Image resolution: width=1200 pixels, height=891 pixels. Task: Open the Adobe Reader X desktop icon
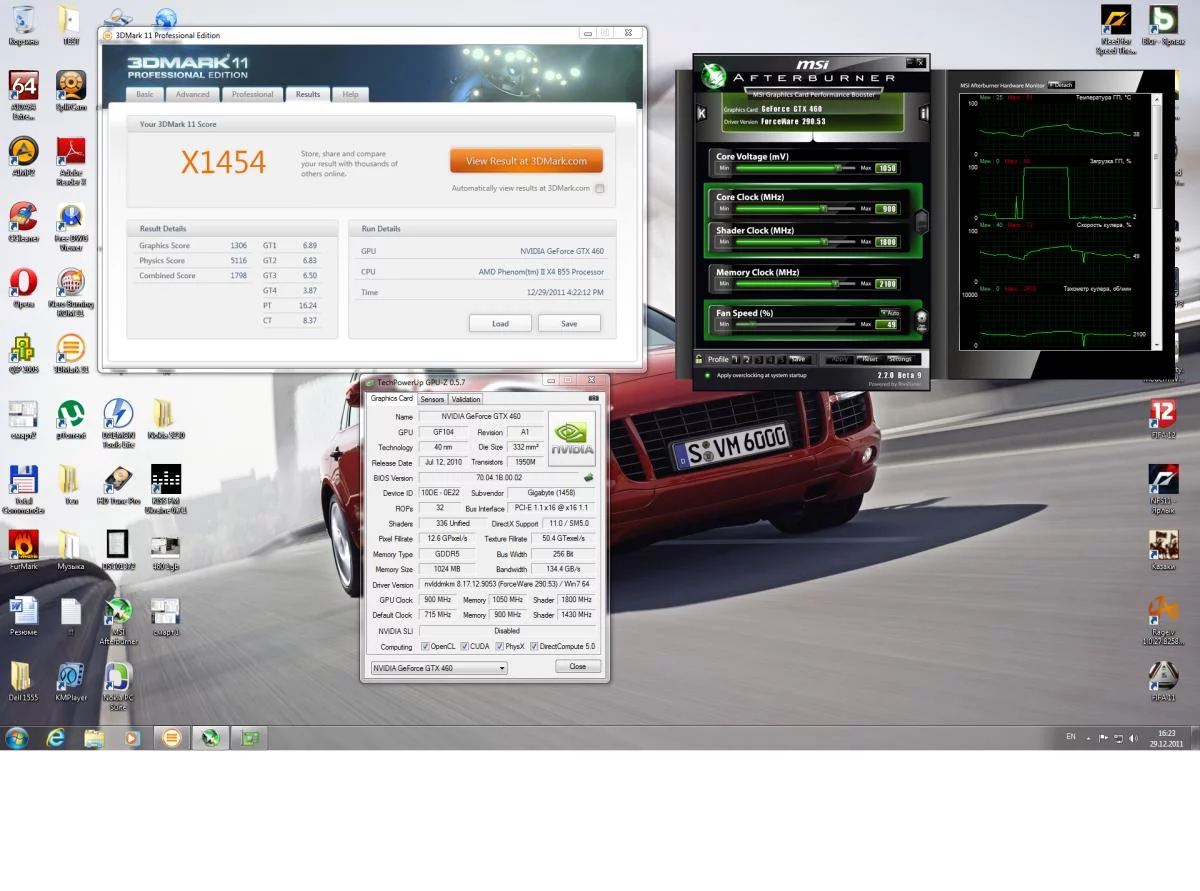click(x=70, y=161)
